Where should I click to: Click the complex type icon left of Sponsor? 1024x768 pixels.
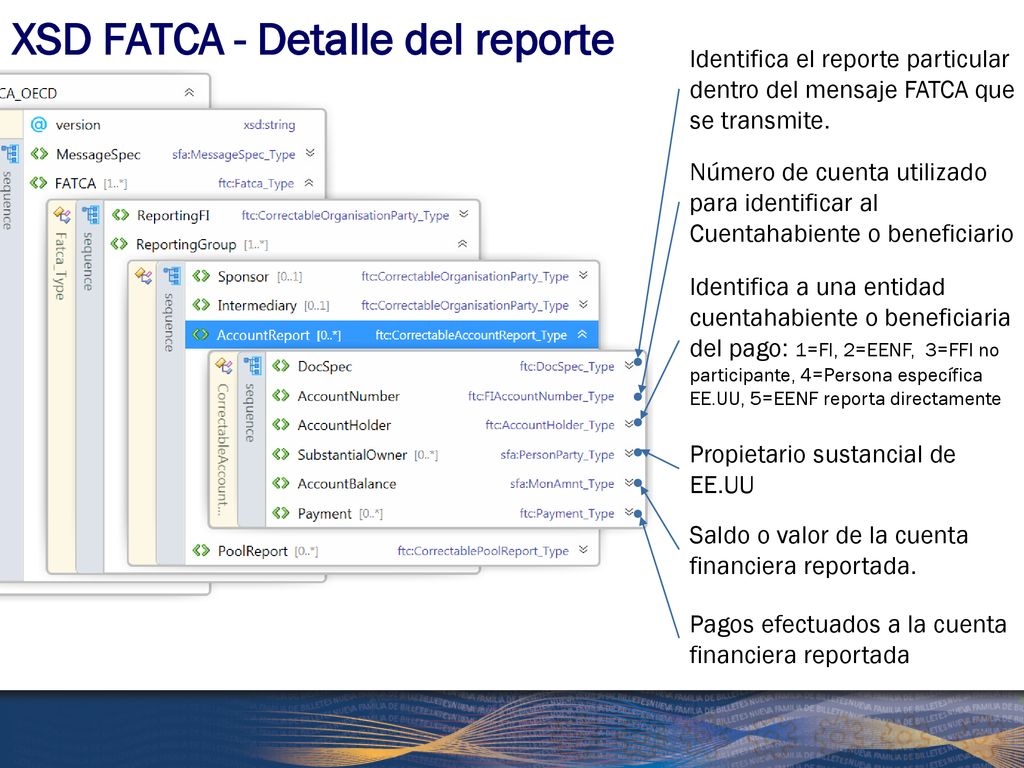(x=144, y=276)
